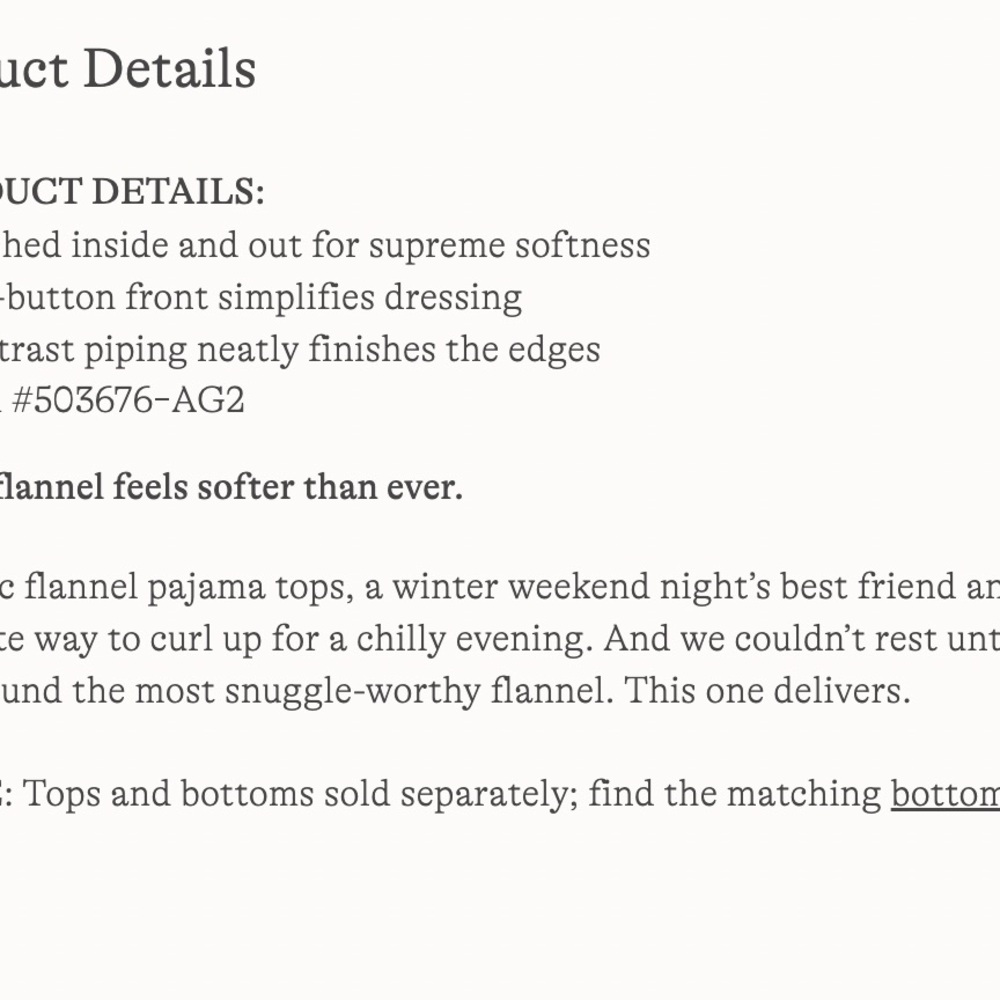Click the Product Details page heading

click(x=128, y=70)
